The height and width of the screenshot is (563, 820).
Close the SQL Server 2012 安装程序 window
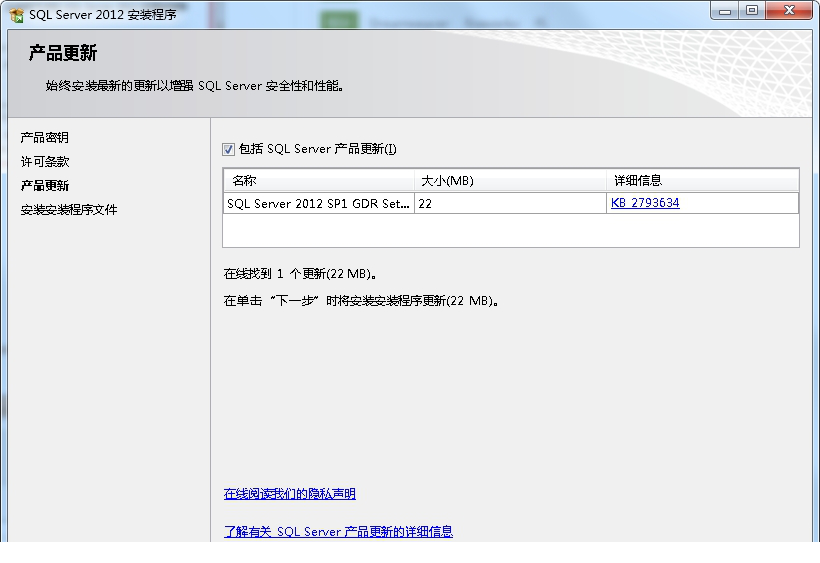pyautogui.click(x=789, y=11)
